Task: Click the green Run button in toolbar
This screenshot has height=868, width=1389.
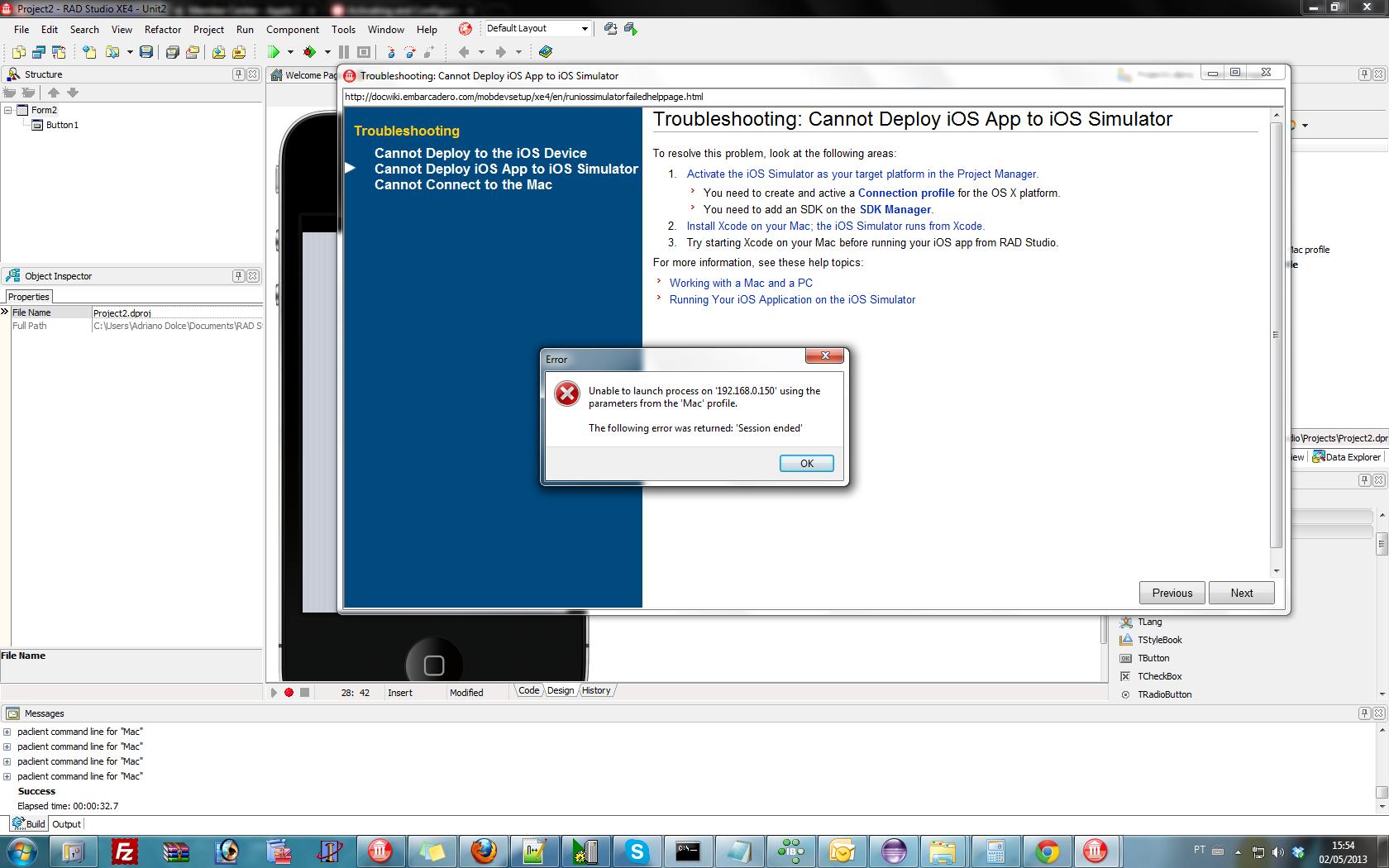Action: (x=274, y=52)
